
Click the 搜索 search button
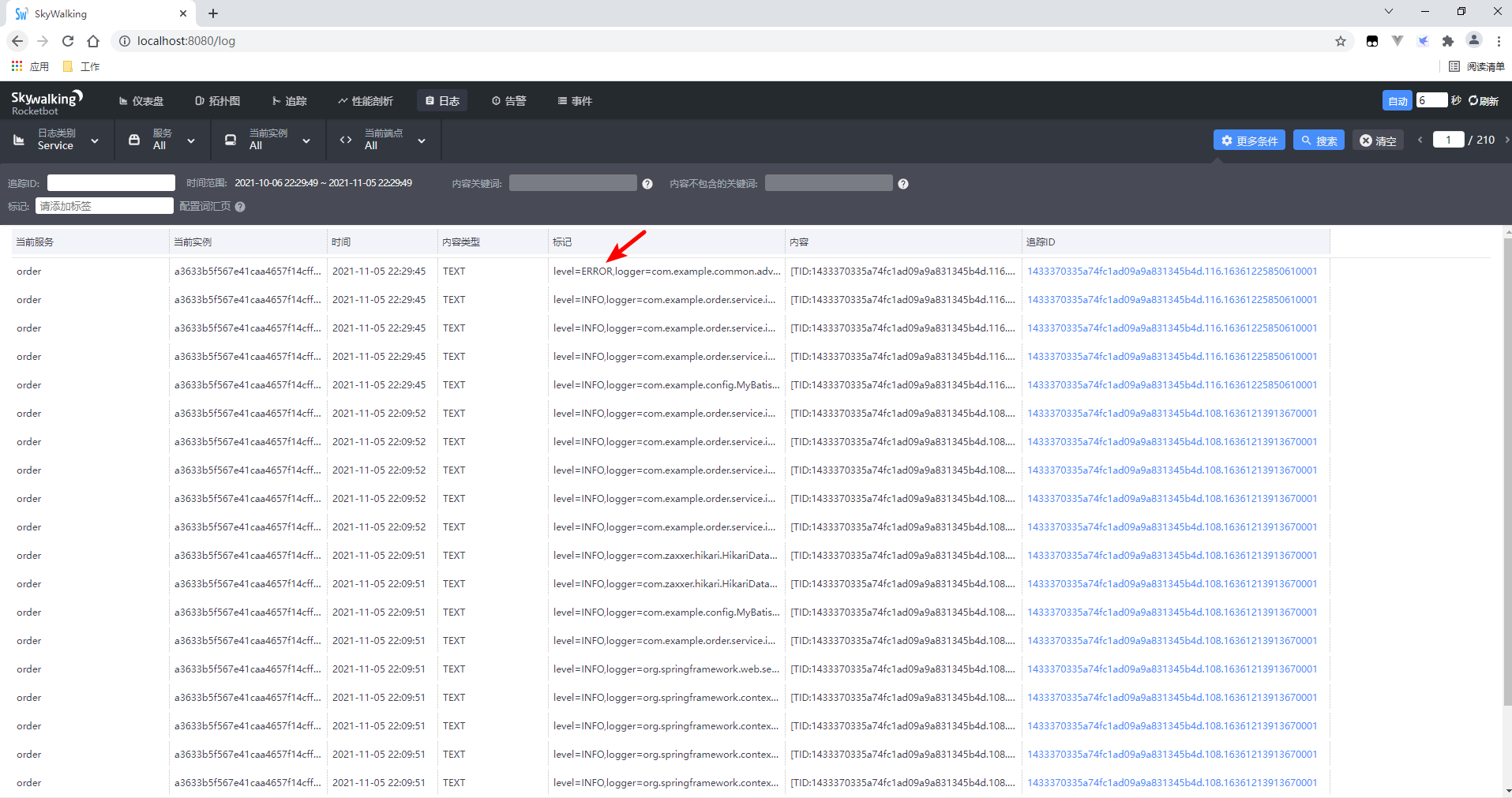coord(1319,140)
